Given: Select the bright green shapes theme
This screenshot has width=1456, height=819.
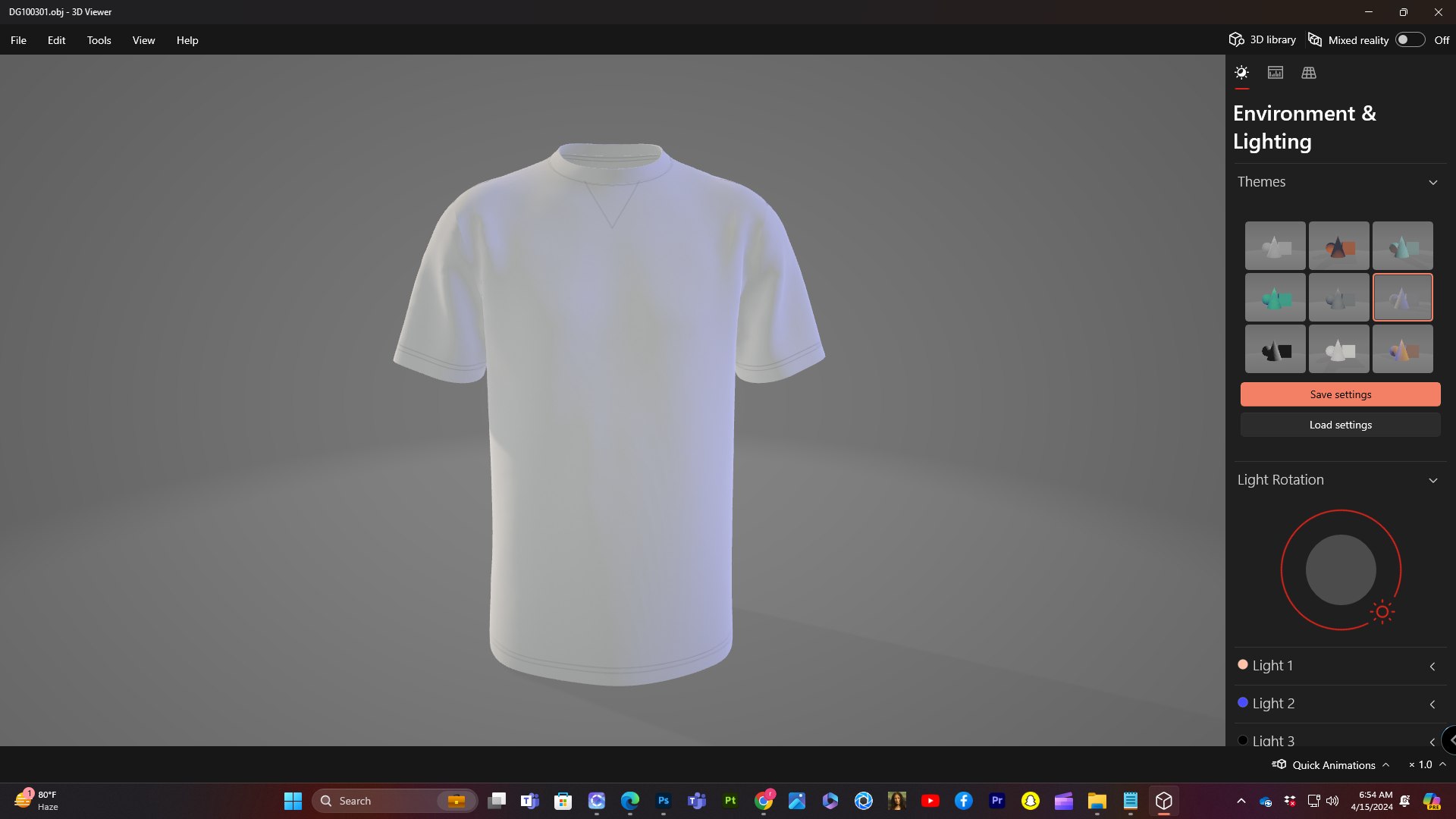Looking at the screenshot, I should click(x=1275, y=297).
